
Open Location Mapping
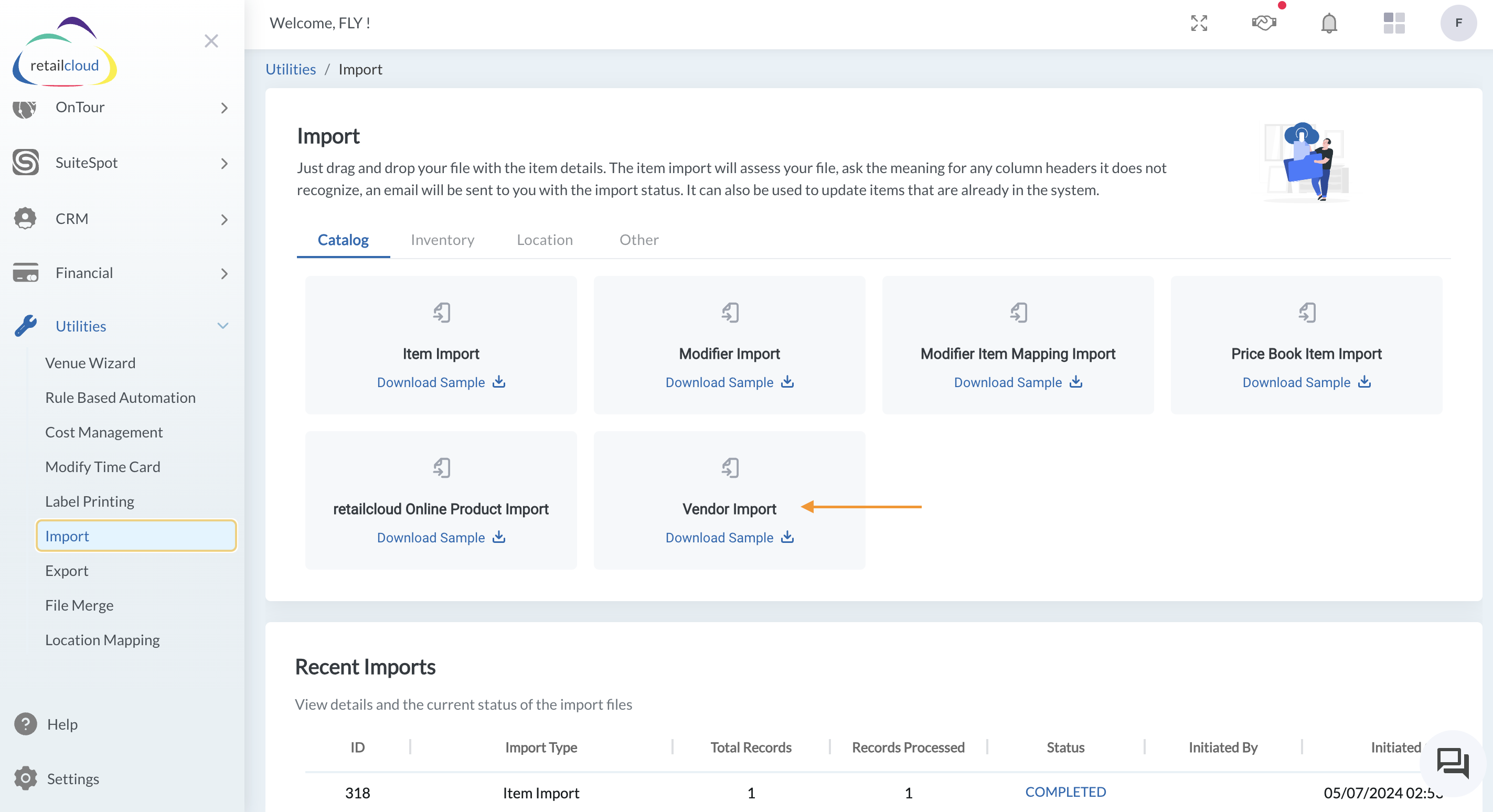(x=103, y=640)
